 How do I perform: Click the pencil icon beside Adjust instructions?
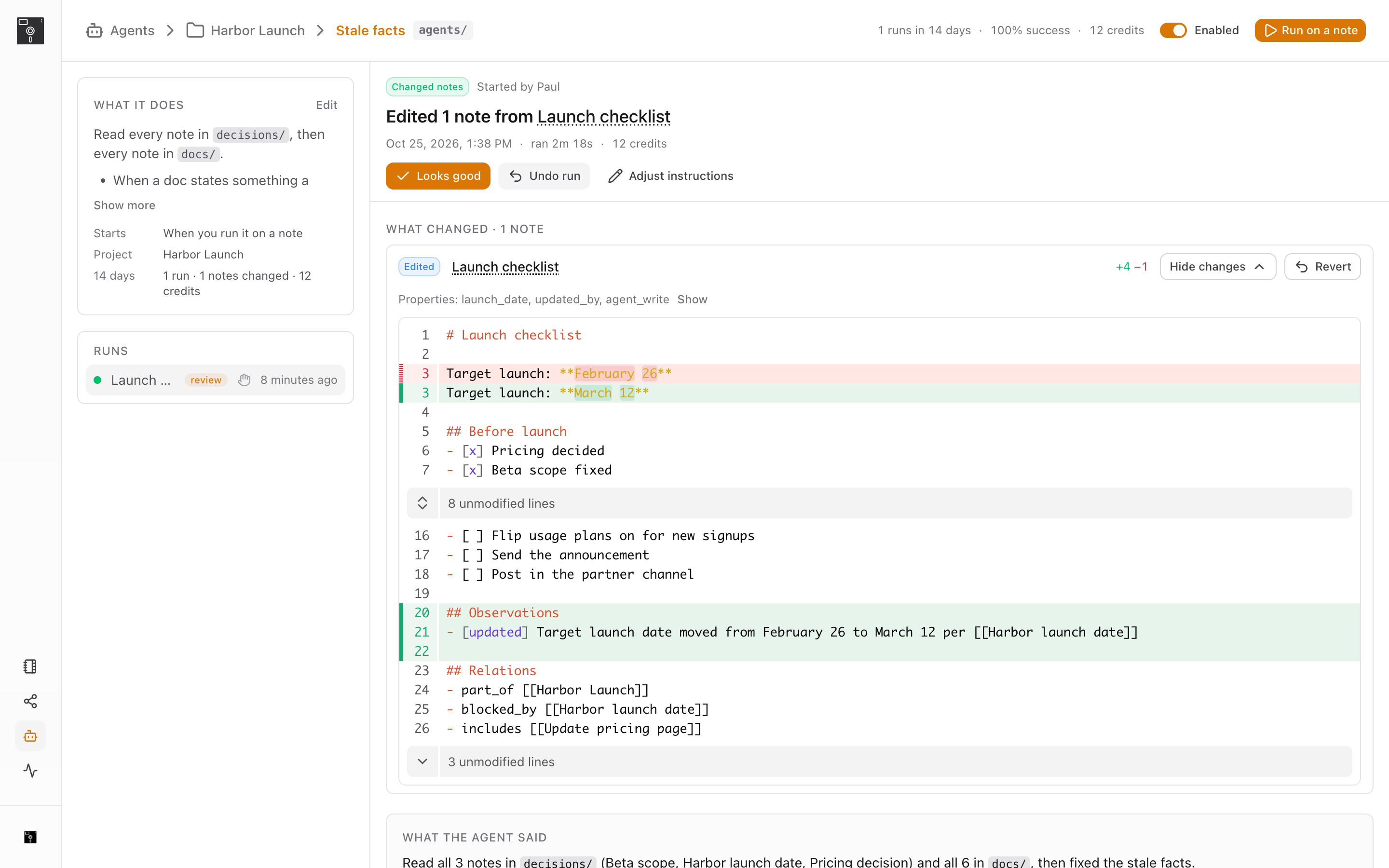point(615,176)
